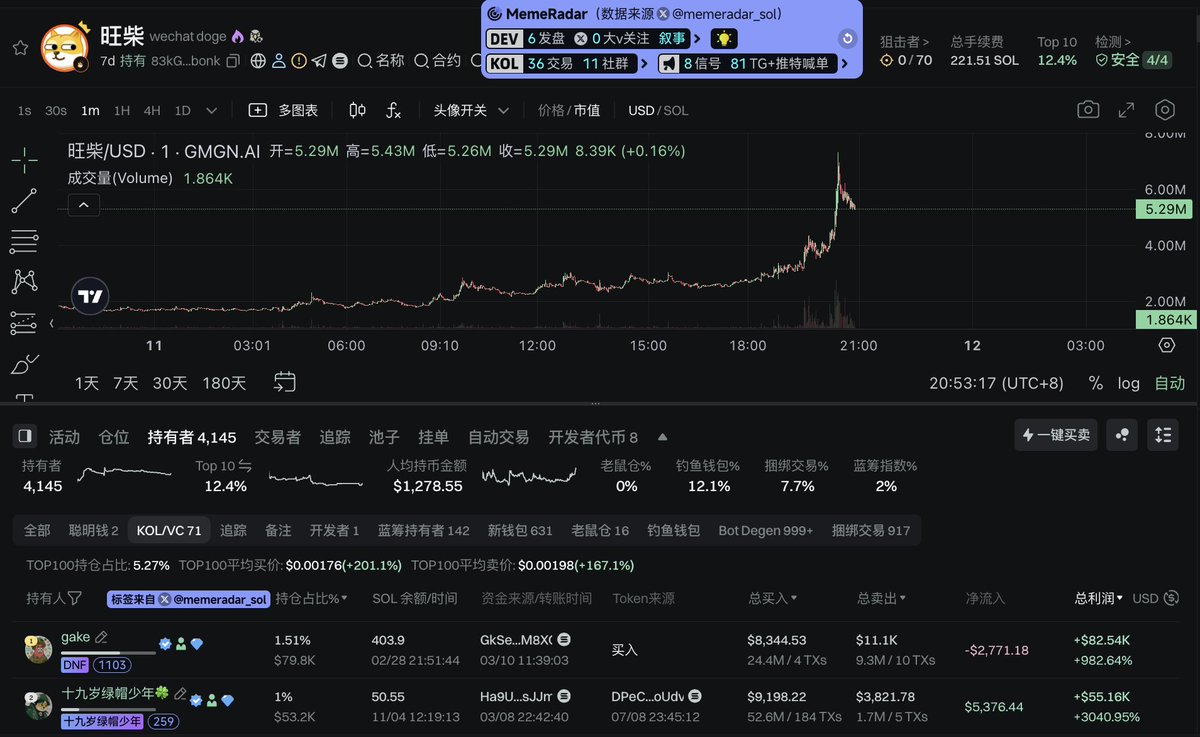
Task: Click the 旺柴 token avatar
Action: tap(66, 48)
